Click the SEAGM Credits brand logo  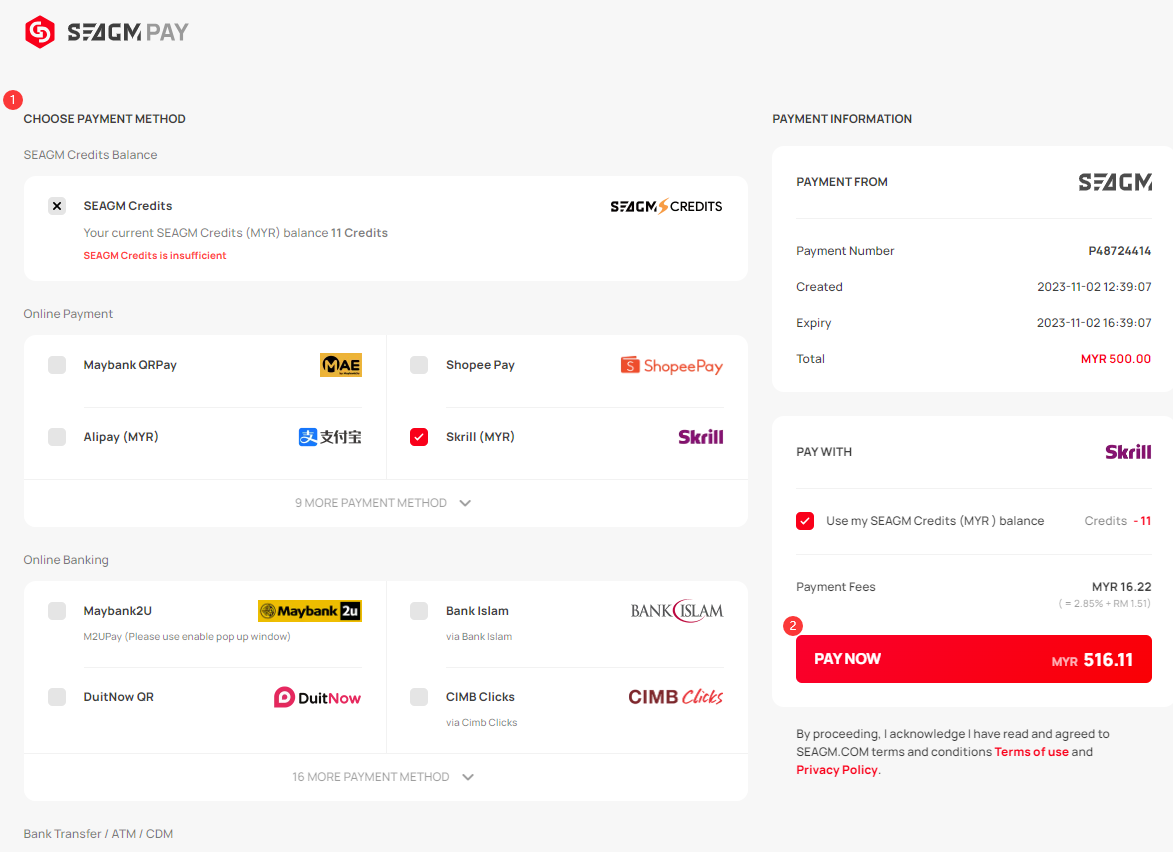(666, 206)
